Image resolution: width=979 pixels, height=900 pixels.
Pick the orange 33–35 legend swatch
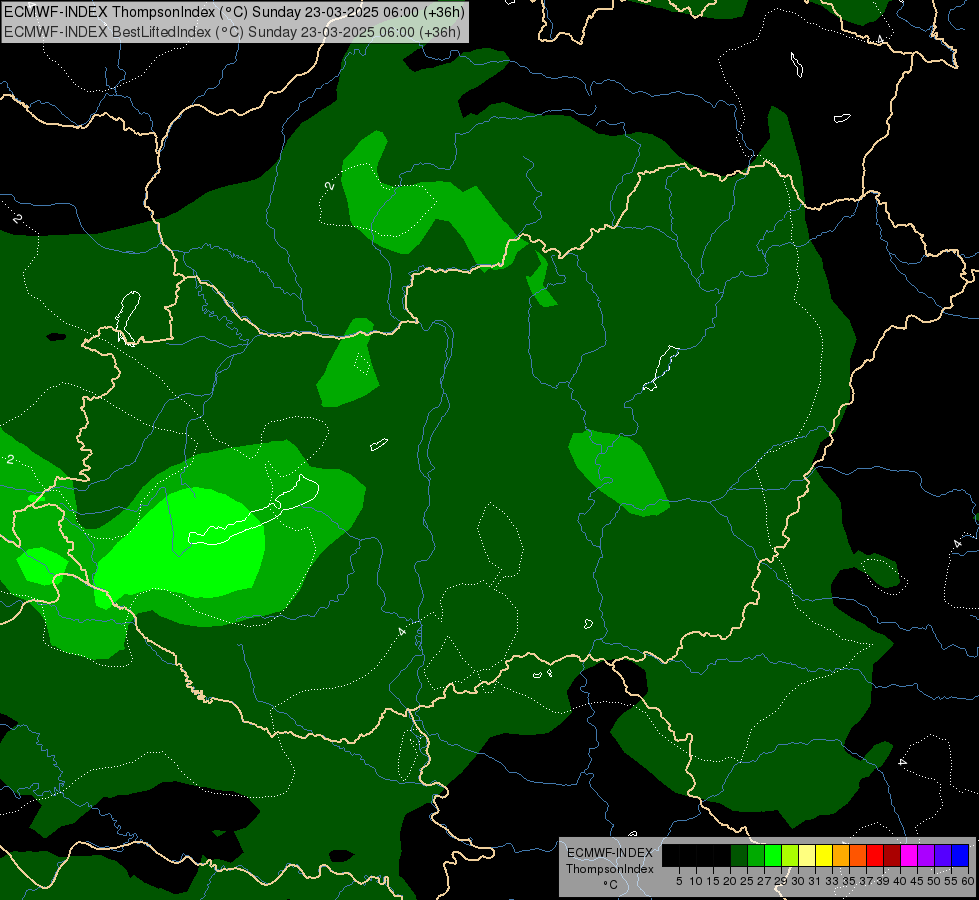(841, 855)
